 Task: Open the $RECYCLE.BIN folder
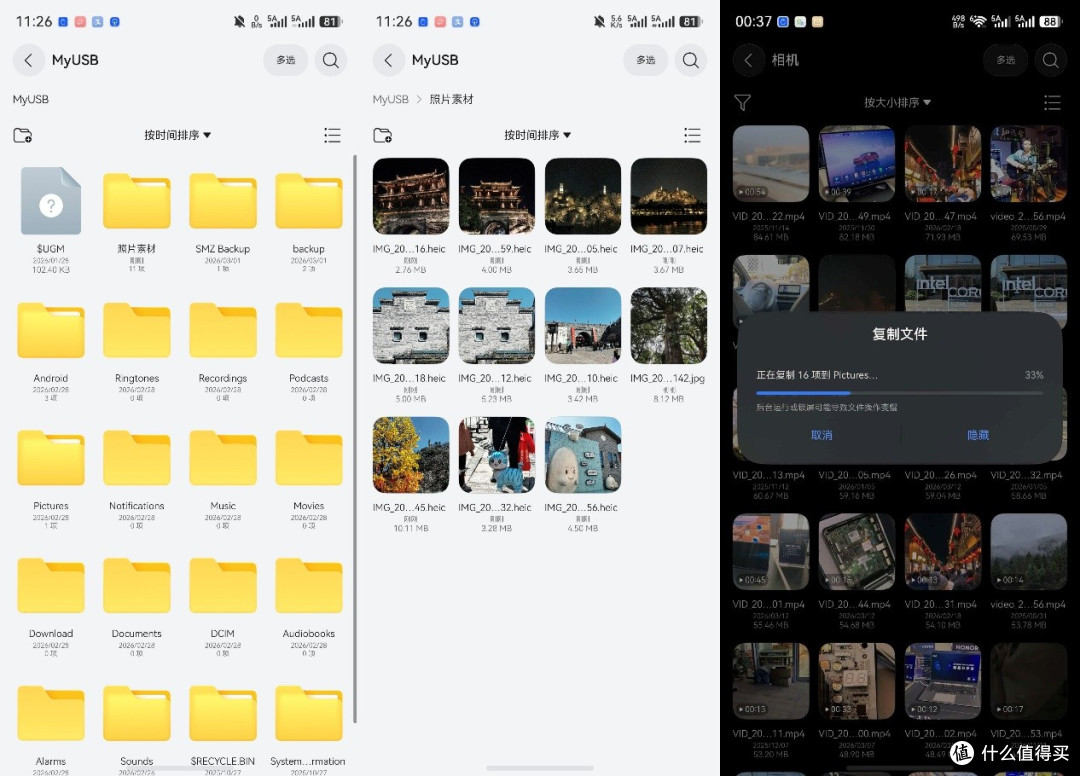tap(223, 714)
